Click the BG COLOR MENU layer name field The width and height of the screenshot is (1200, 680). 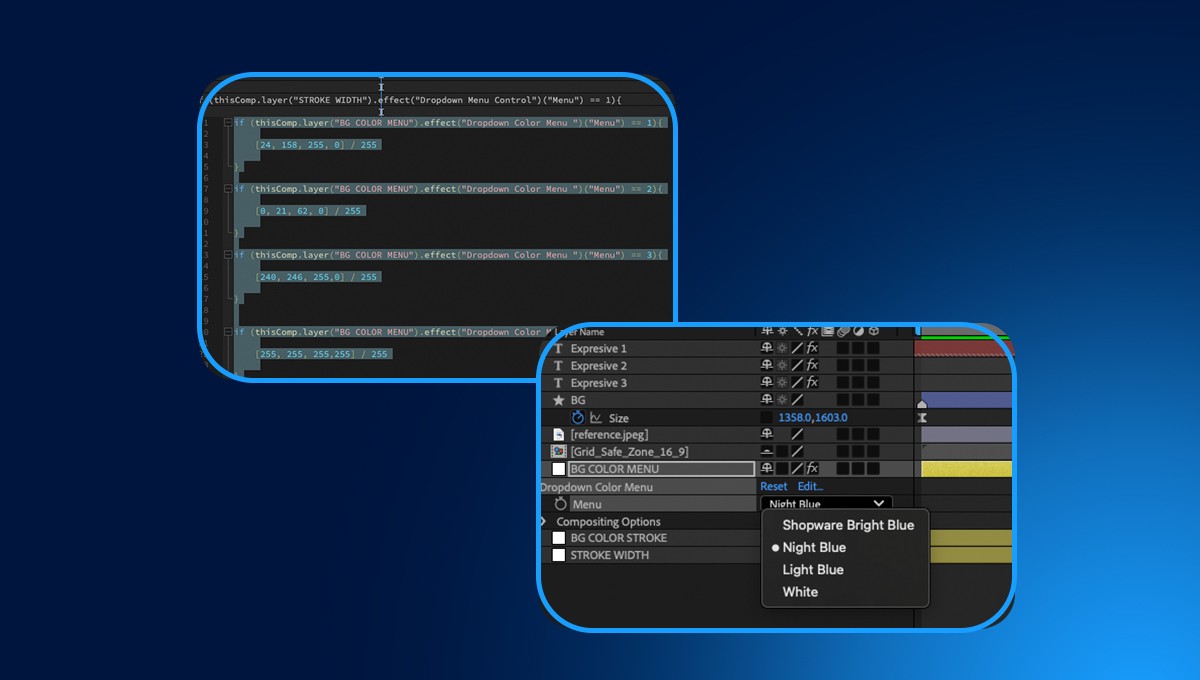click(x=661, y=469)
